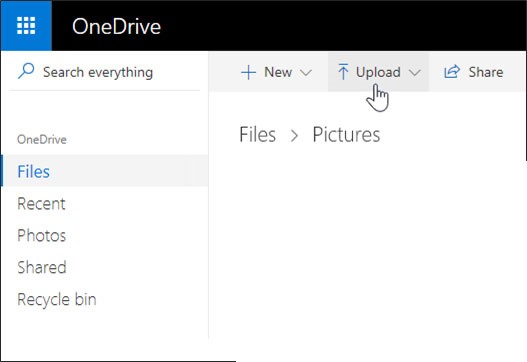
Task: Click the New button label
Action: [x=278, y=72]
